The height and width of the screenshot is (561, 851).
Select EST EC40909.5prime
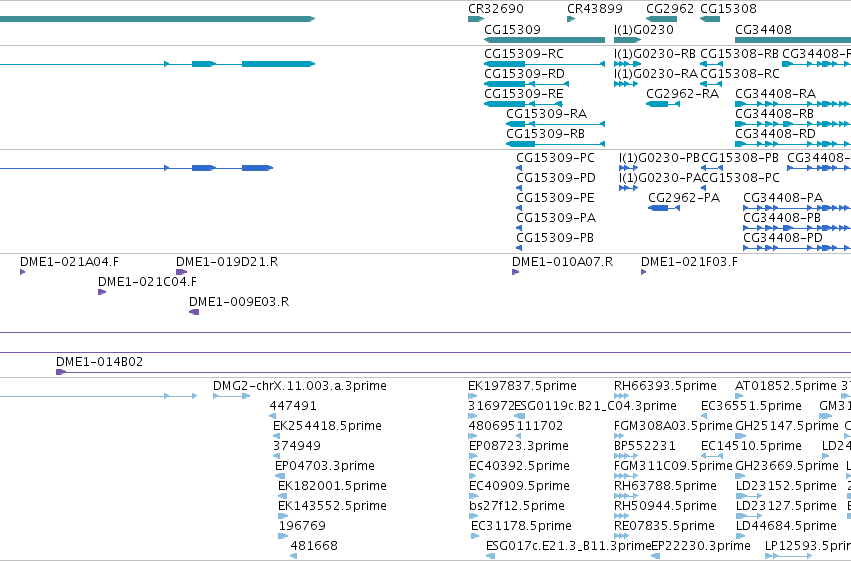point(474,496)
